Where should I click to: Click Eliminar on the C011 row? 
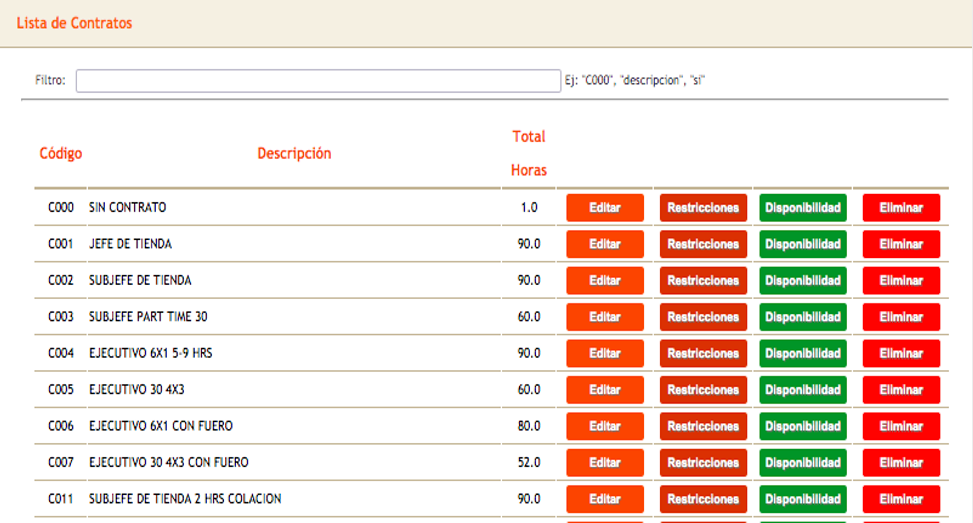(901, 499)
